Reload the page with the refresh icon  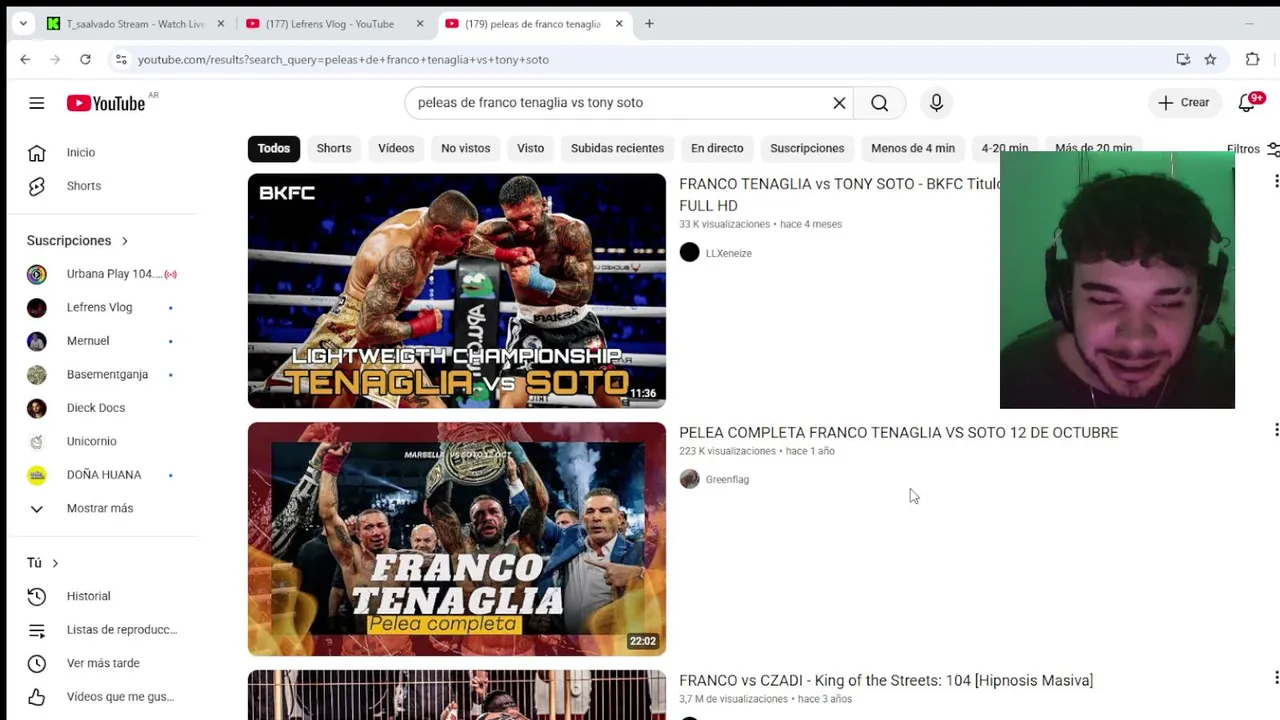click(85, 60)
